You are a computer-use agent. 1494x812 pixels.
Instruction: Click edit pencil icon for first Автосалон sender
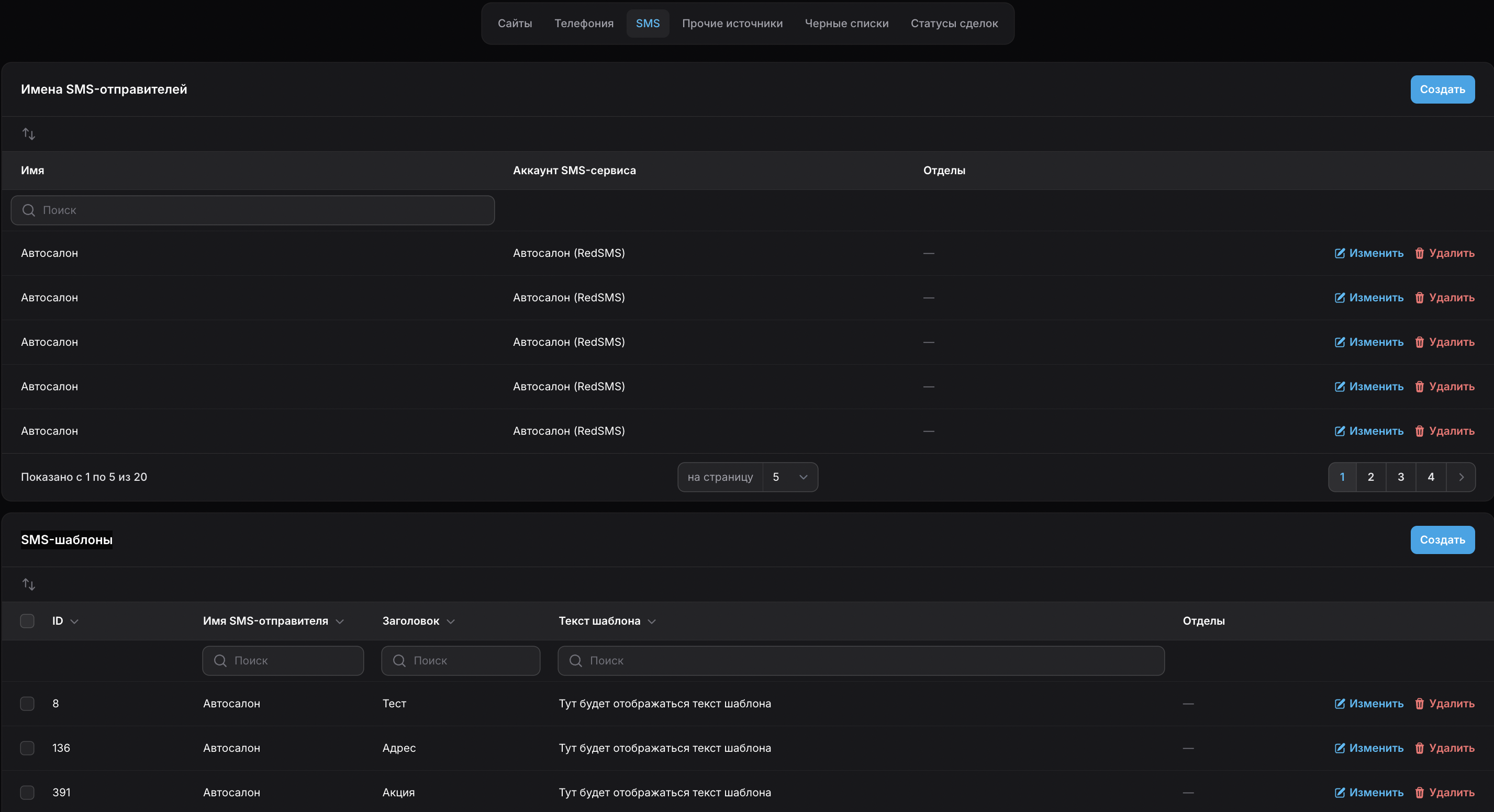[x=1339, y=253]
